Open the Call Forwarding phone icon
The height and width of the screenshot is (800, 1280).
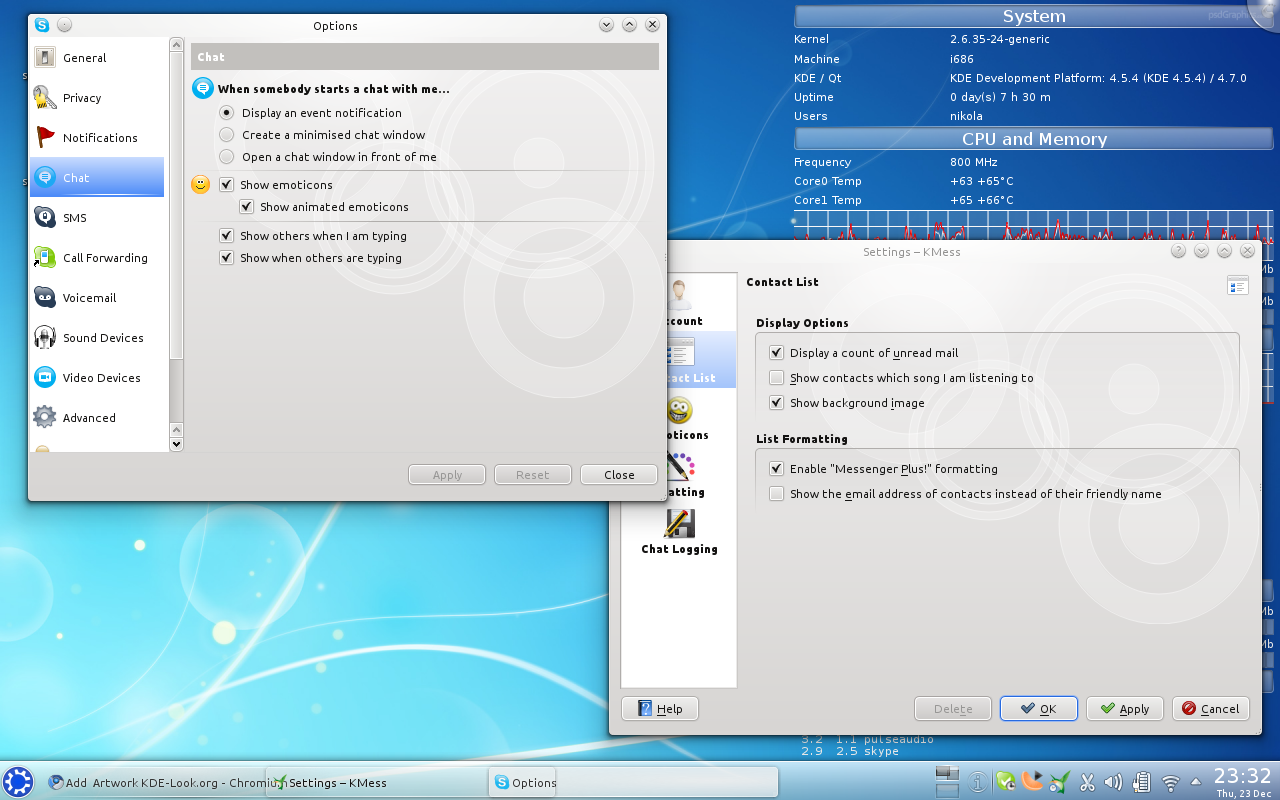coord(45,257)
